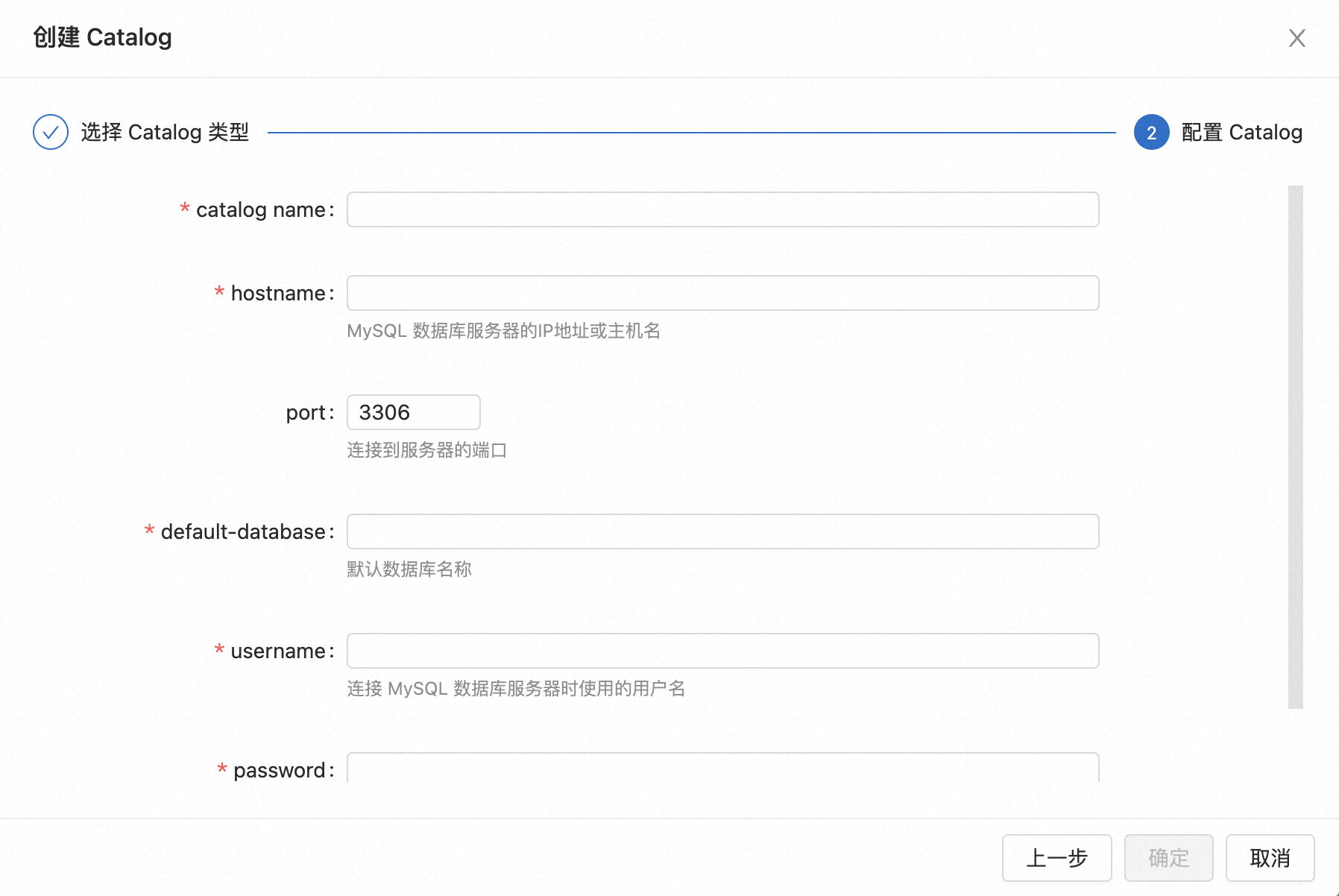Click the hostname label
Screen dimensions: 1339x896
pos(278,294)
